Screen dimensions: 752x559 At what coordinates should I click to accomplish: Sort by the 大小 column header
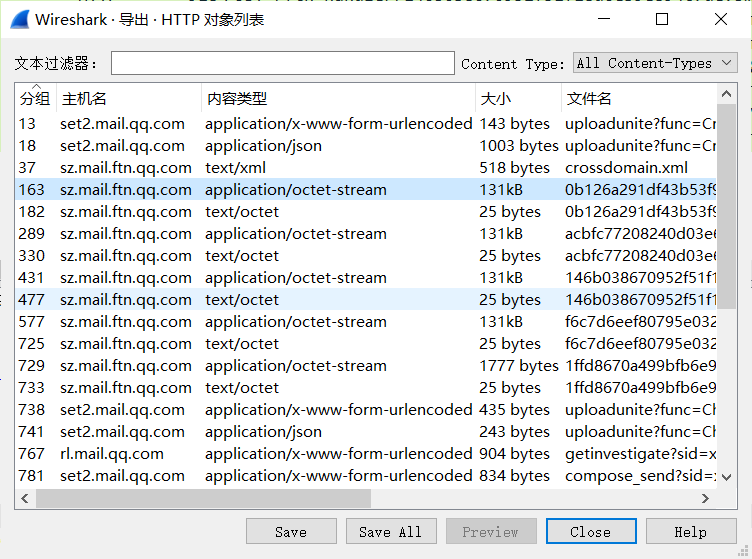(x=518, y=98)
